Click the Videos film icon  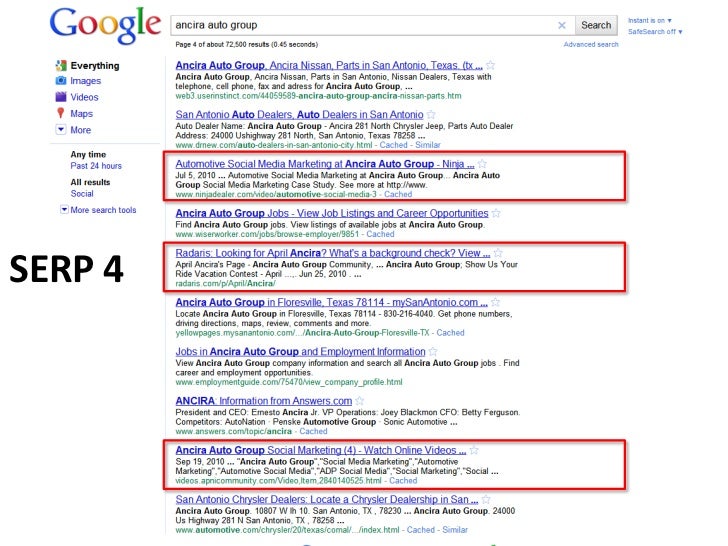[x=61, y=97]
